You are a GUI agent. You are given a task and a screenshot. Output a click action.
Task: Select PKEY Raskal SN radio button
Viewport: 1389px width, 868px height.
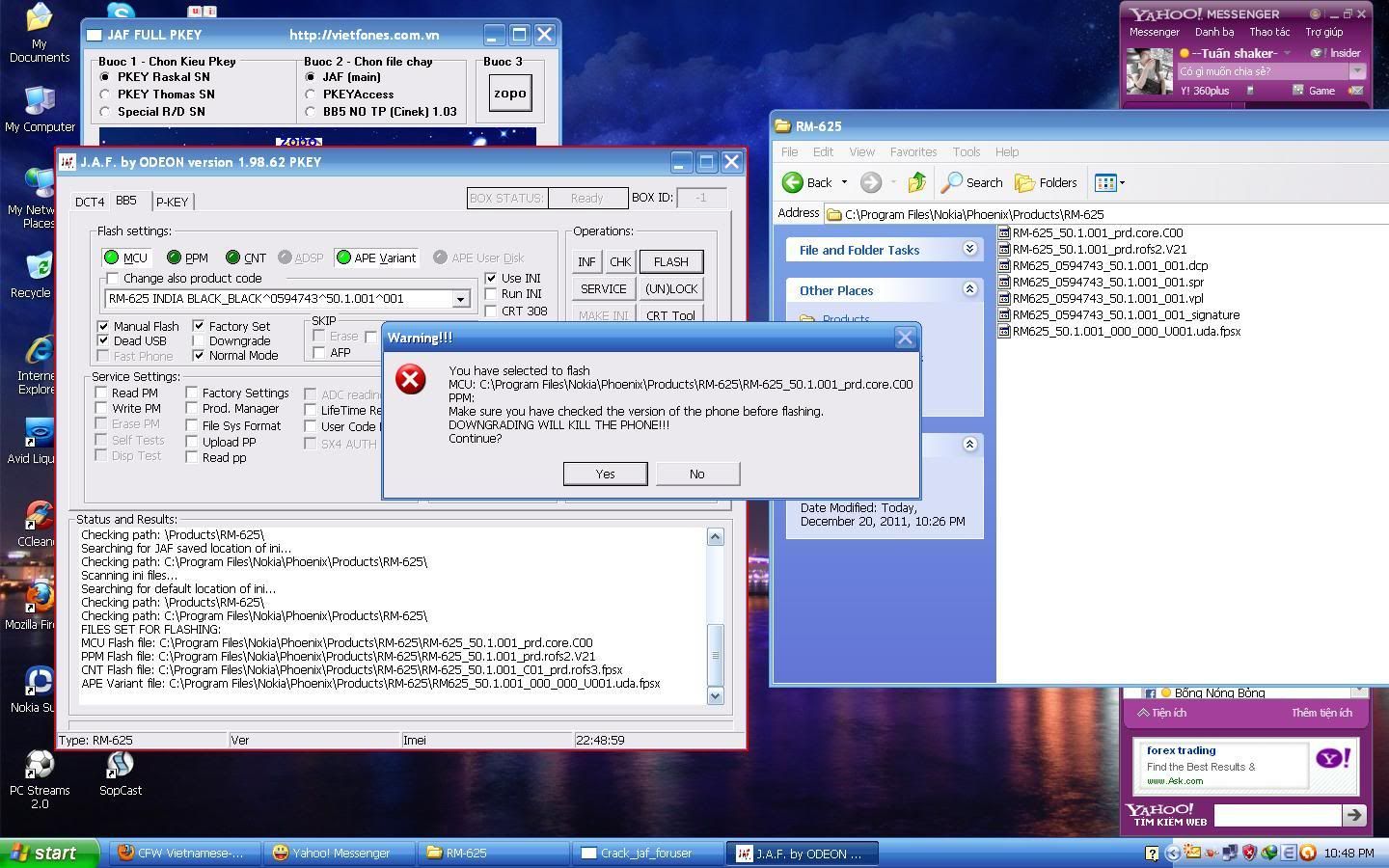pos(105,77)
